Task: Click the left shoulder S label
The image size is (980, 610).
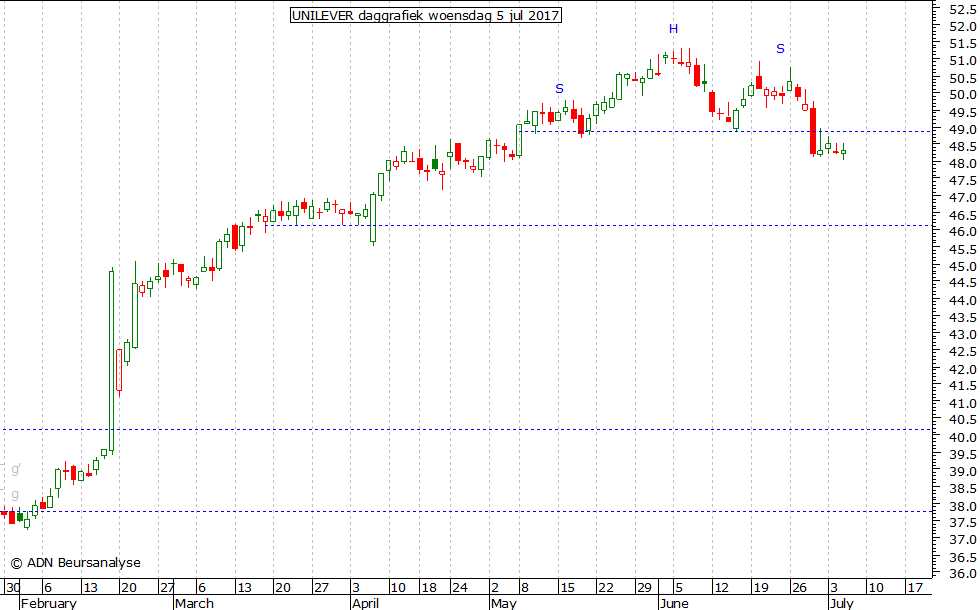Action: (x=559, y=89)
